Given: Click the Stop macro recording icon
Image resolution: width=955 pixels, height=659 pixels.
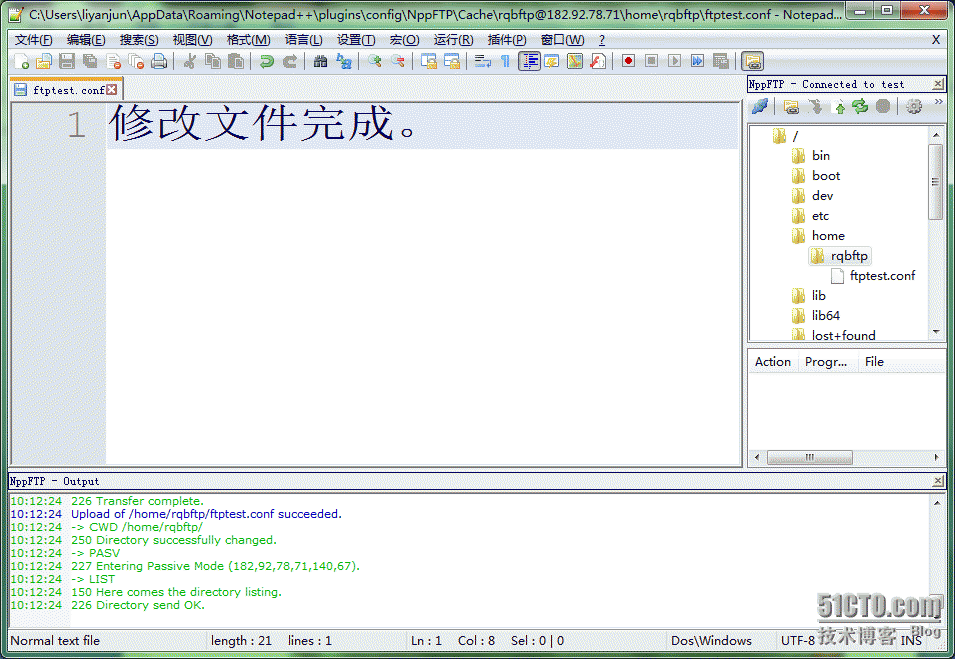Looking at the screenshot, I should point(651,62).
